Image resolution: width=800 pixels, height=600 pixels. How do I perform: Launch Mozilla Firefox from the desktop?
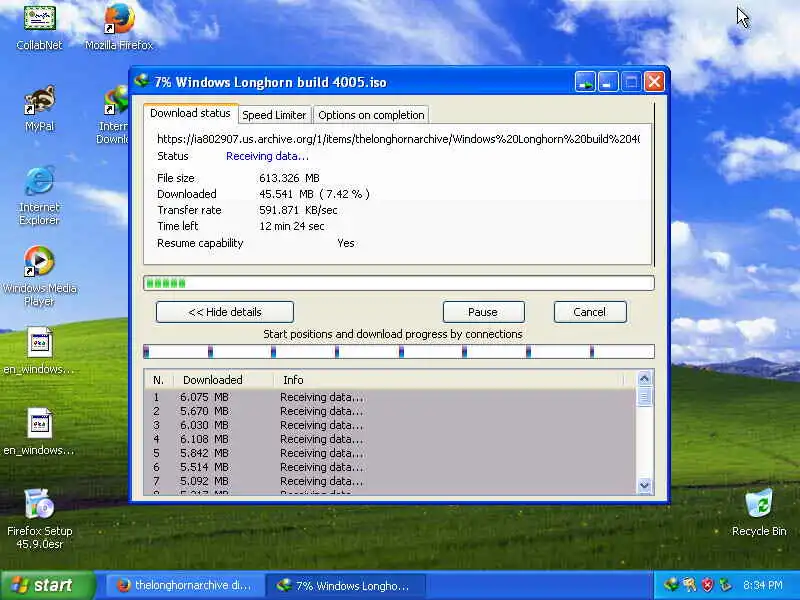point(119,27)
